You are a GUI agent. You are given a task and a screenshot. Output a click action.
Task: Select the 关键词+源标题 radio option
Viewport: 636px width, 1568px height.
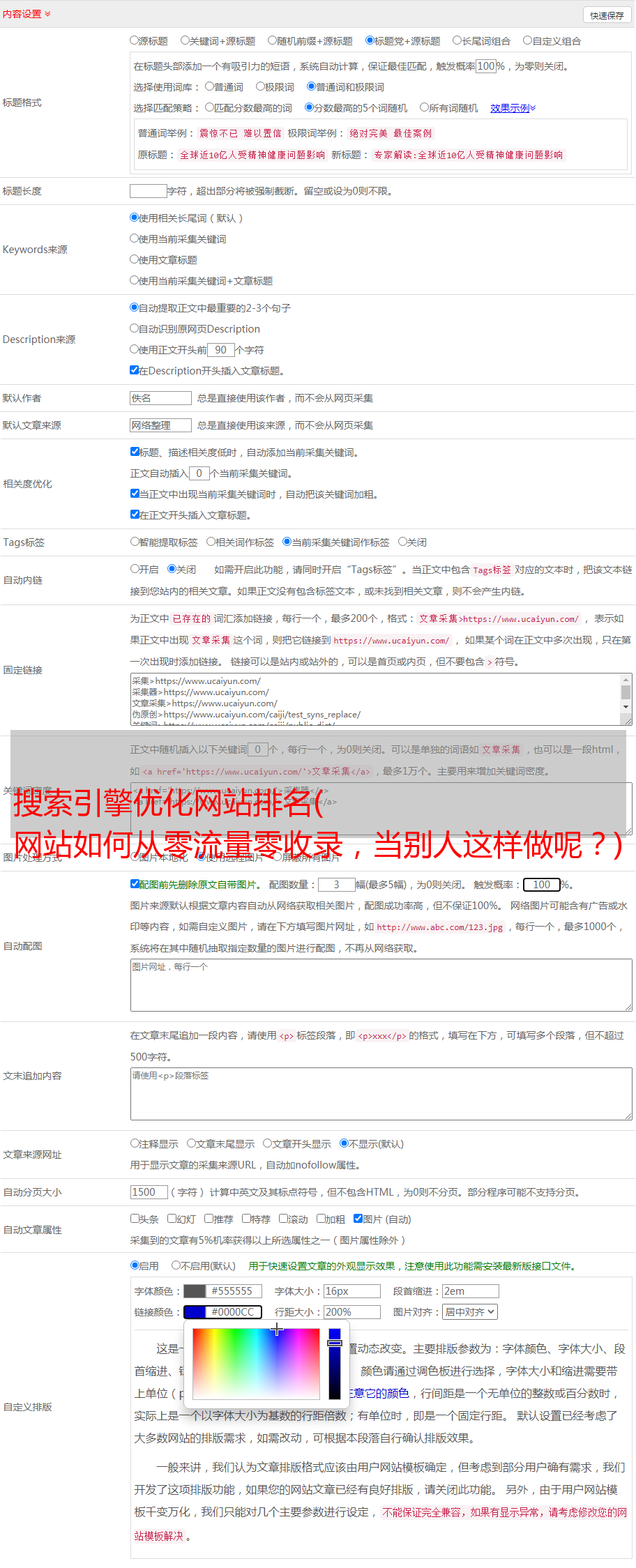pos(185,40)
